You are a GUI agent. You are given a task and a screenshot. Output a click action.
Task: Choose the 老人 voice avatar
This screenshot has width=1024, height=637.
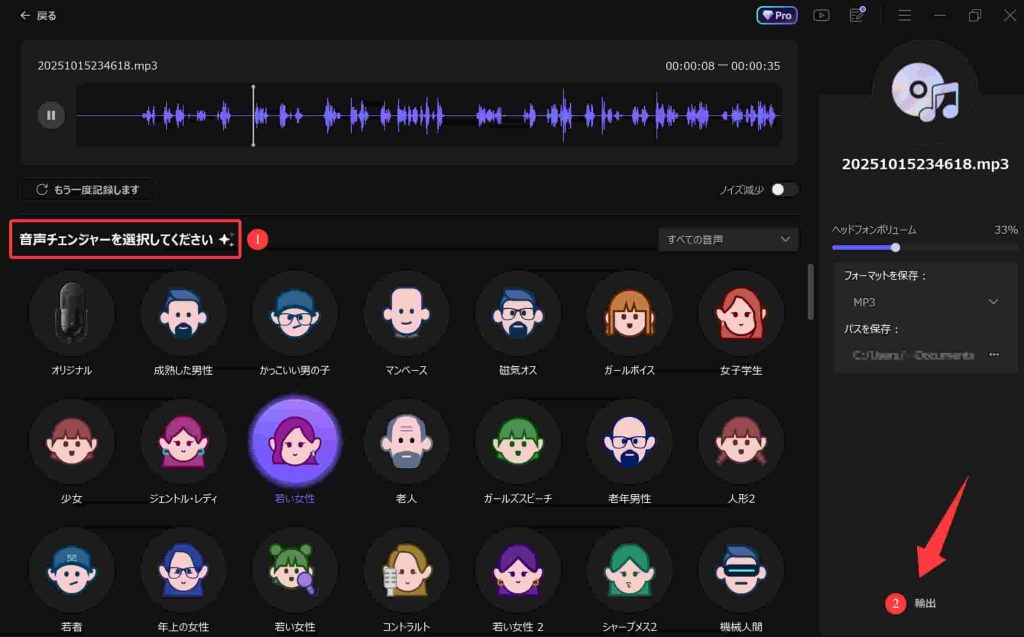point(406,441)
